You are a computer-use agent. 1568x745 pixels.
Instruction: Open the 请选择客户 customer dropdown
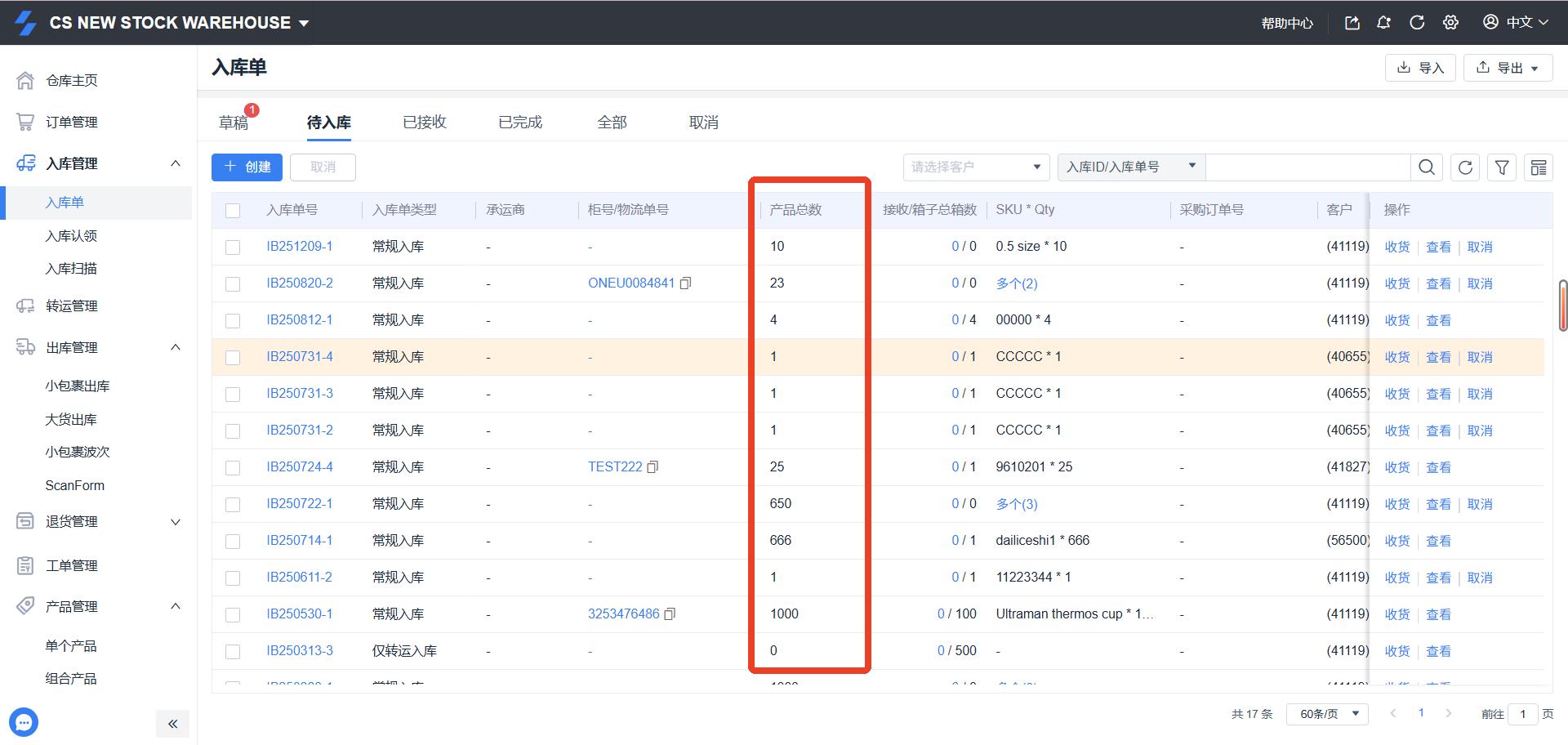976,167
